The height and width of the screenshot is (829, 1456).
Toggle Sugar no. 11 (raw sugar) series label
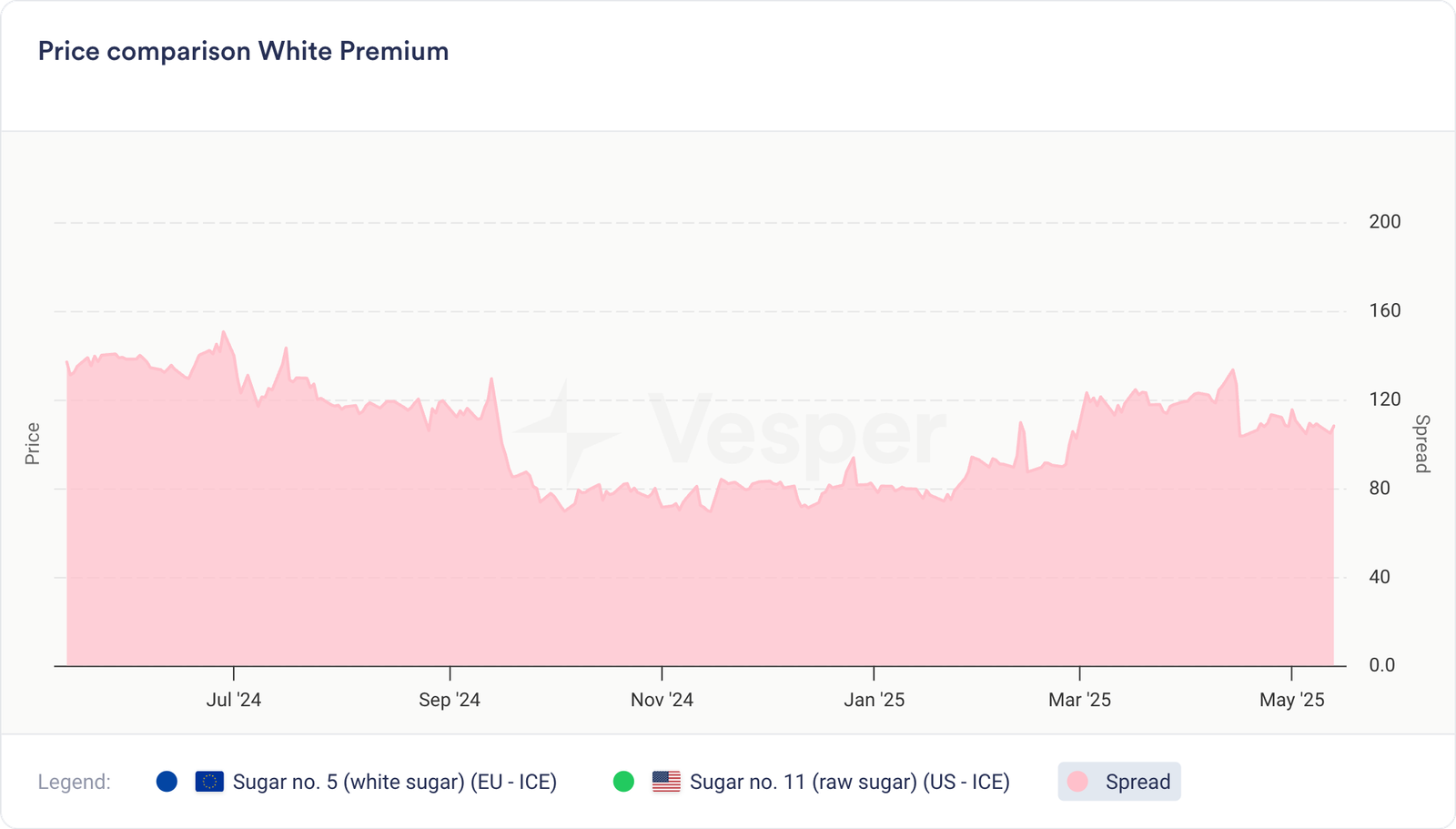pos(849,782)
